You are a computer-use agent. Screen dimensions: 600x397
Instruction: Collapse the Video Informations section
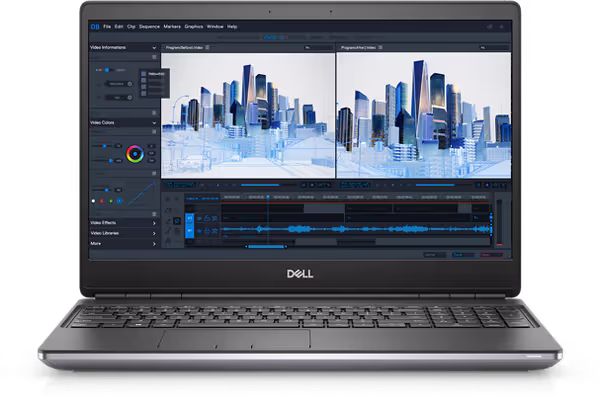[154, 48]
